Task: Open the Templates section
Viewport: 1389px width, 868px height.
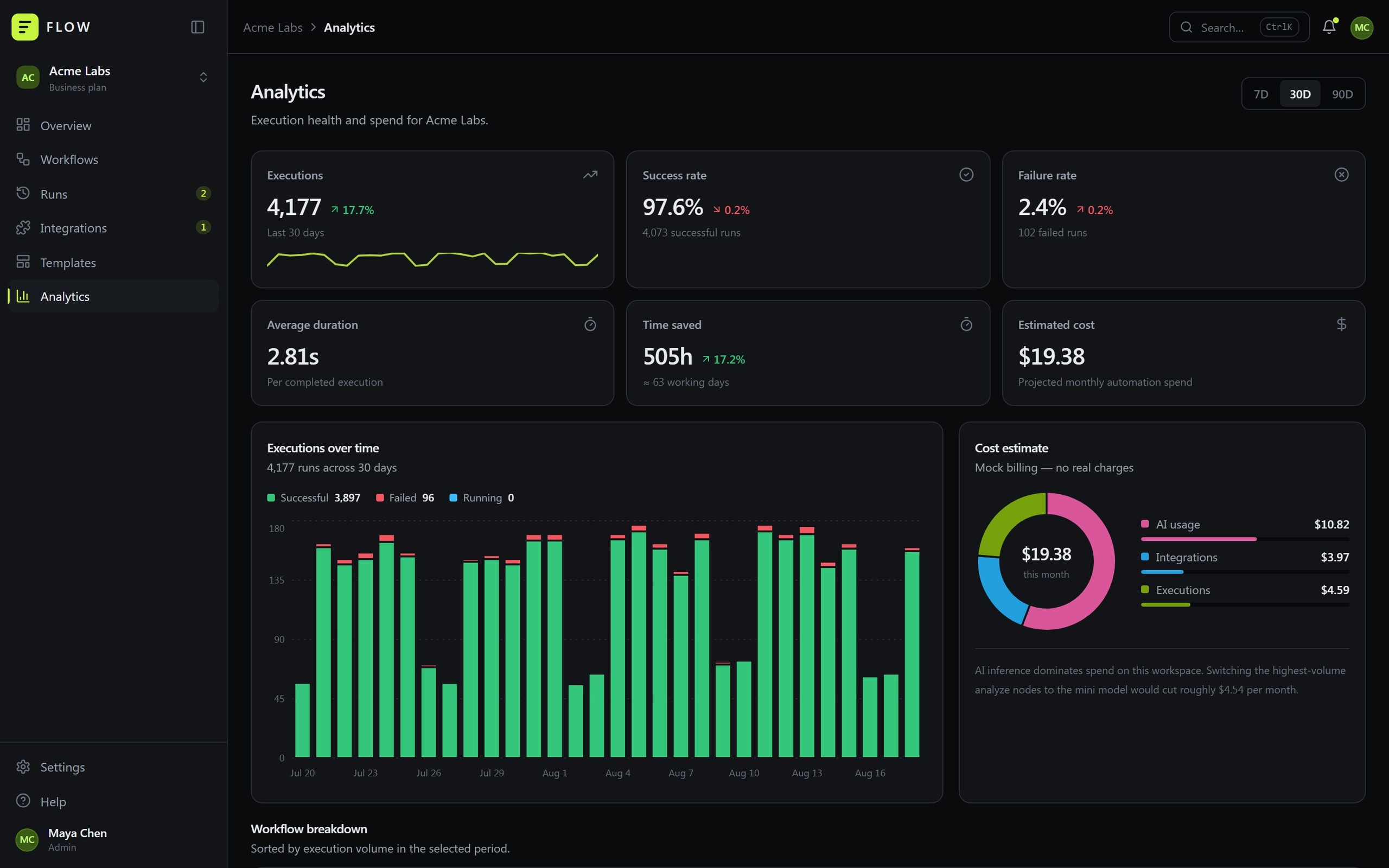Action: (x=113, y=262)
